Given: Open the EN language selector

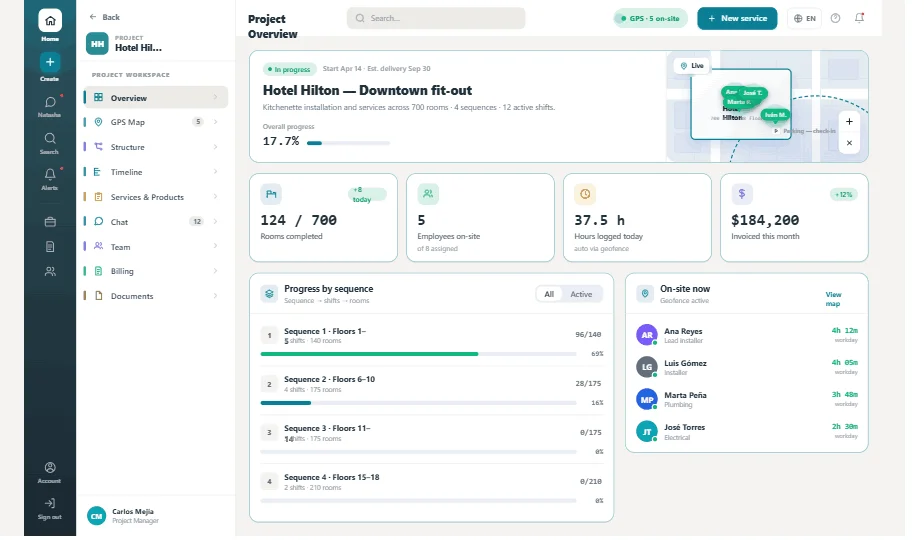Looking at the screenshot, I should [804, 18].
